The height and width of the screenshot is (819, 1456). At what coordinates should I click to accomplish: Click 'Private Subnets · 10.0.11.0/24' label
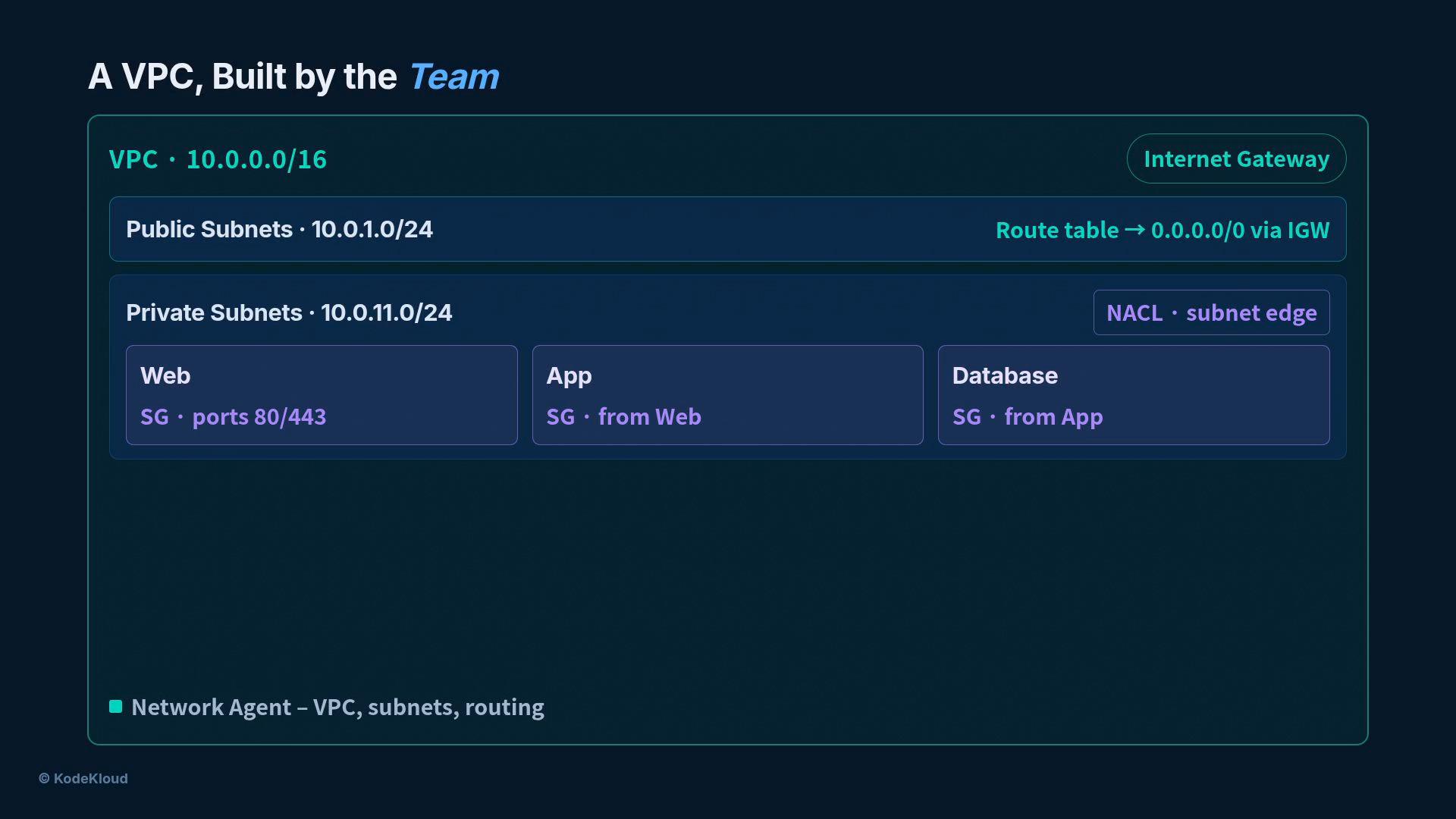tap(289, 312)
